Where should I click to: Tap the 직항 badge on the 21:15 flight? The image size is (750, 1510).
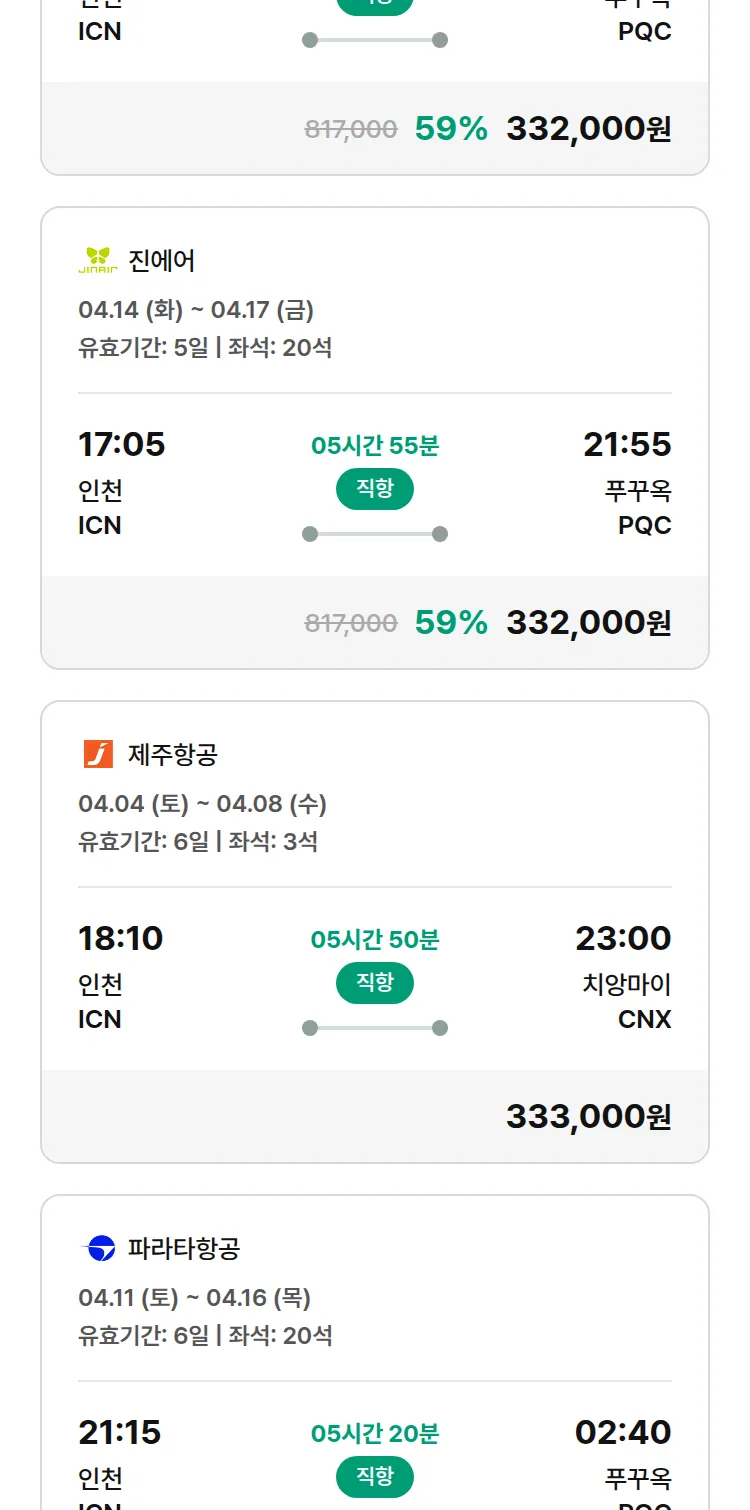click(375, 1477)
